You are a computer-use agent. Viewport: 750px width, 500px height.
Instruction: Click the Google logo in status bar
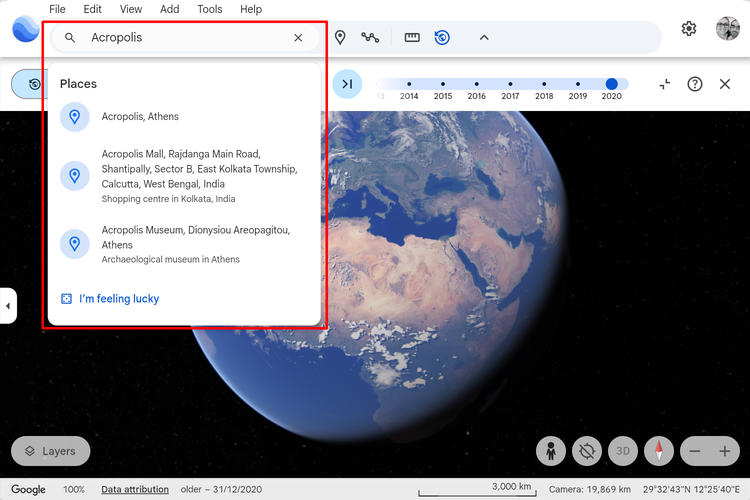tap(28, 489)
